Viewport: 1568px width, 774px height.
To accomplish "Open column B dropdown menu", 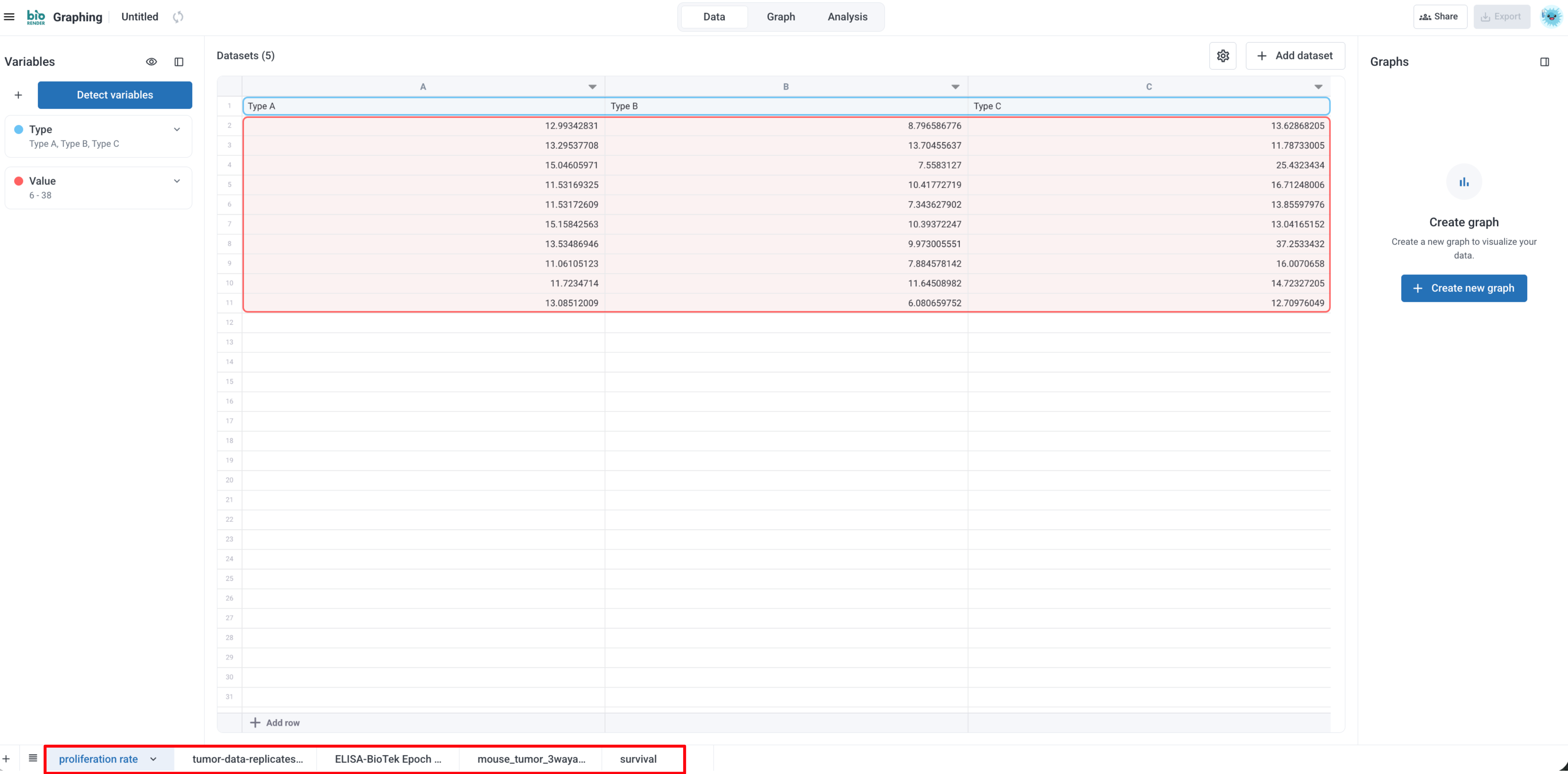I will (955, 87).
